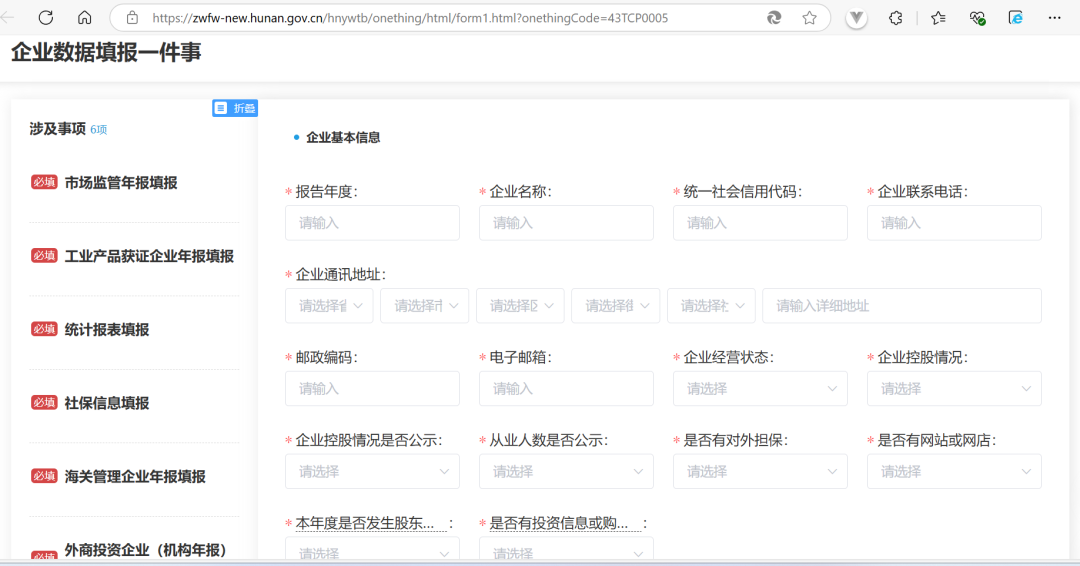The image size is (1080, 566).
Task: Focus the 统一社会信用代码 input field
Action: coord(760,223)
